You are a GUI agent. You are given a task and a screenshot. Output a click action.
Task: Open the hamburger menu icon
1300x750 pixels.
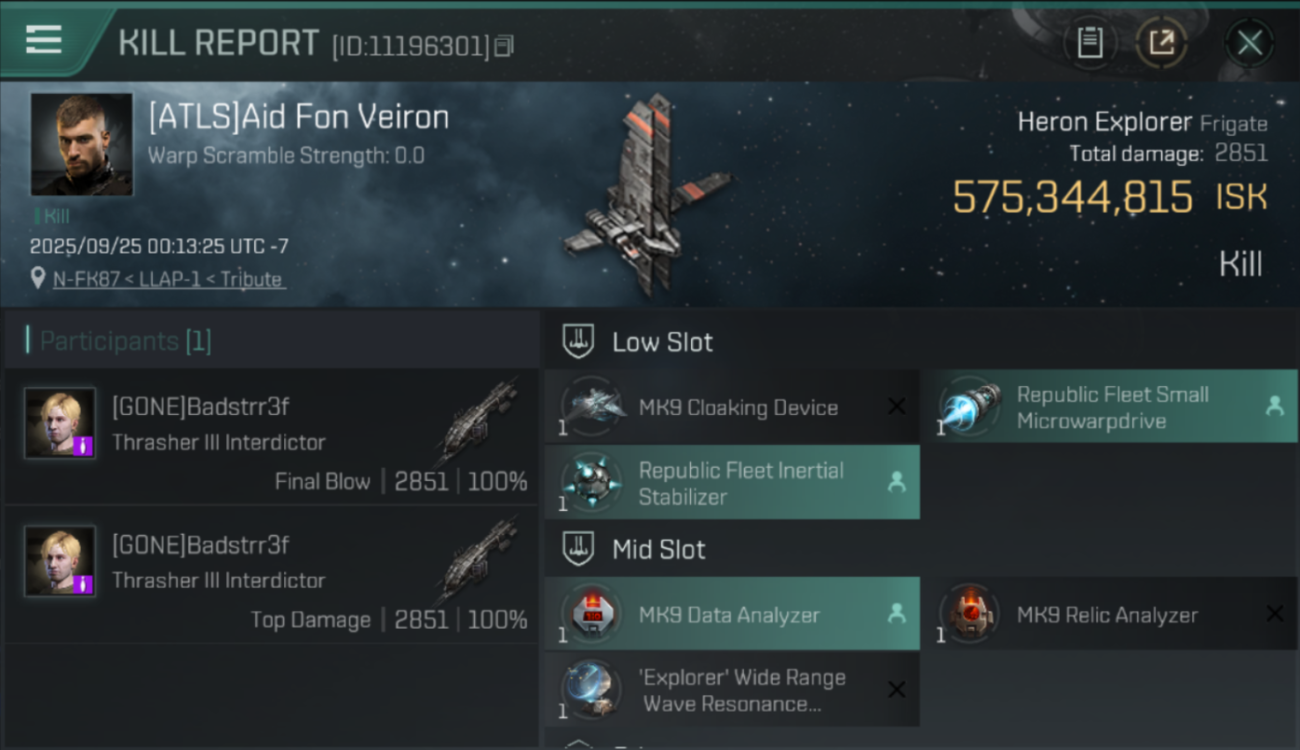(44, 40)
